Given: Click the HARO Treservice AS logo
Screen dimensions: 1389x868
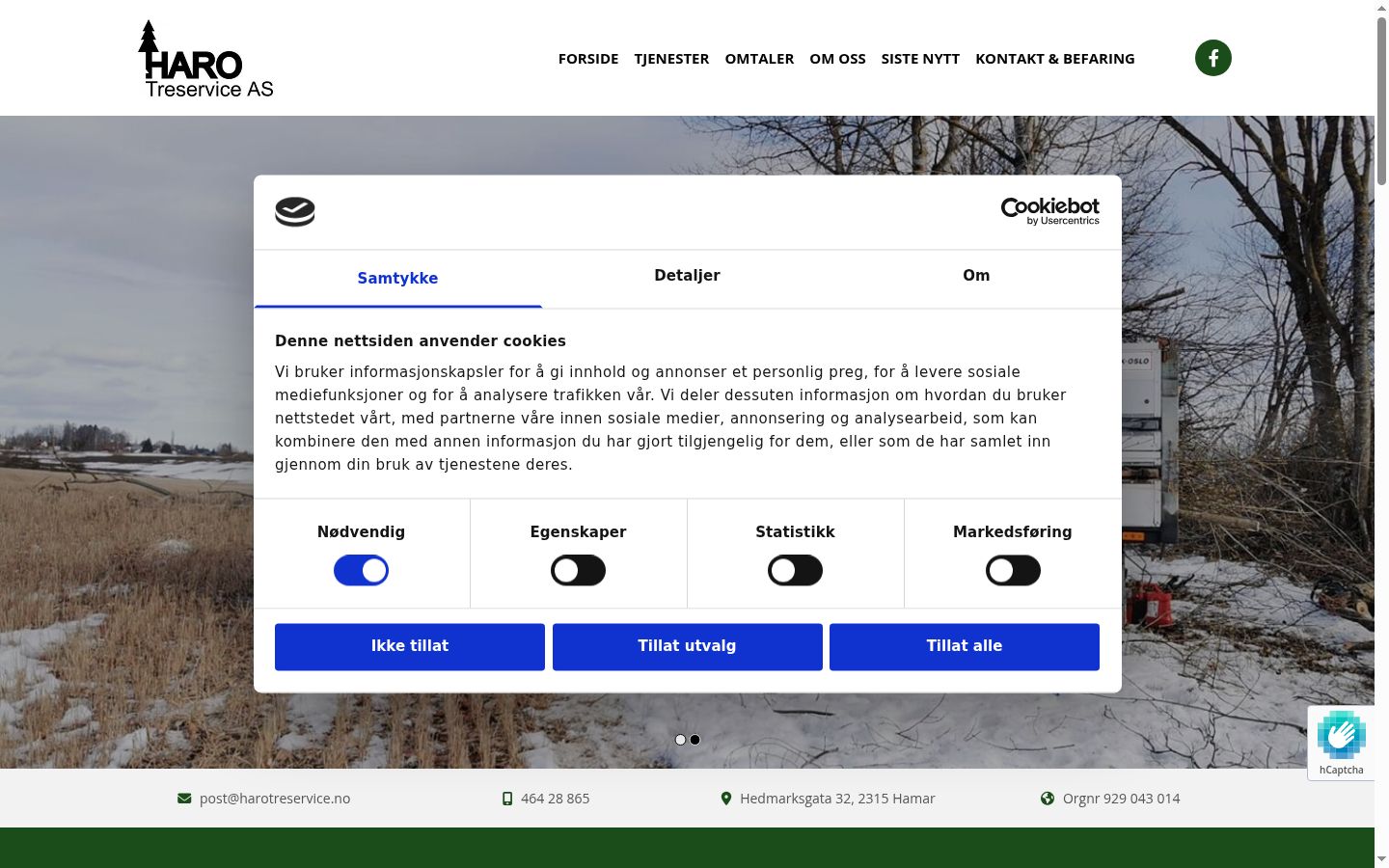Looking at the screenshot, I should click(206, 59).
